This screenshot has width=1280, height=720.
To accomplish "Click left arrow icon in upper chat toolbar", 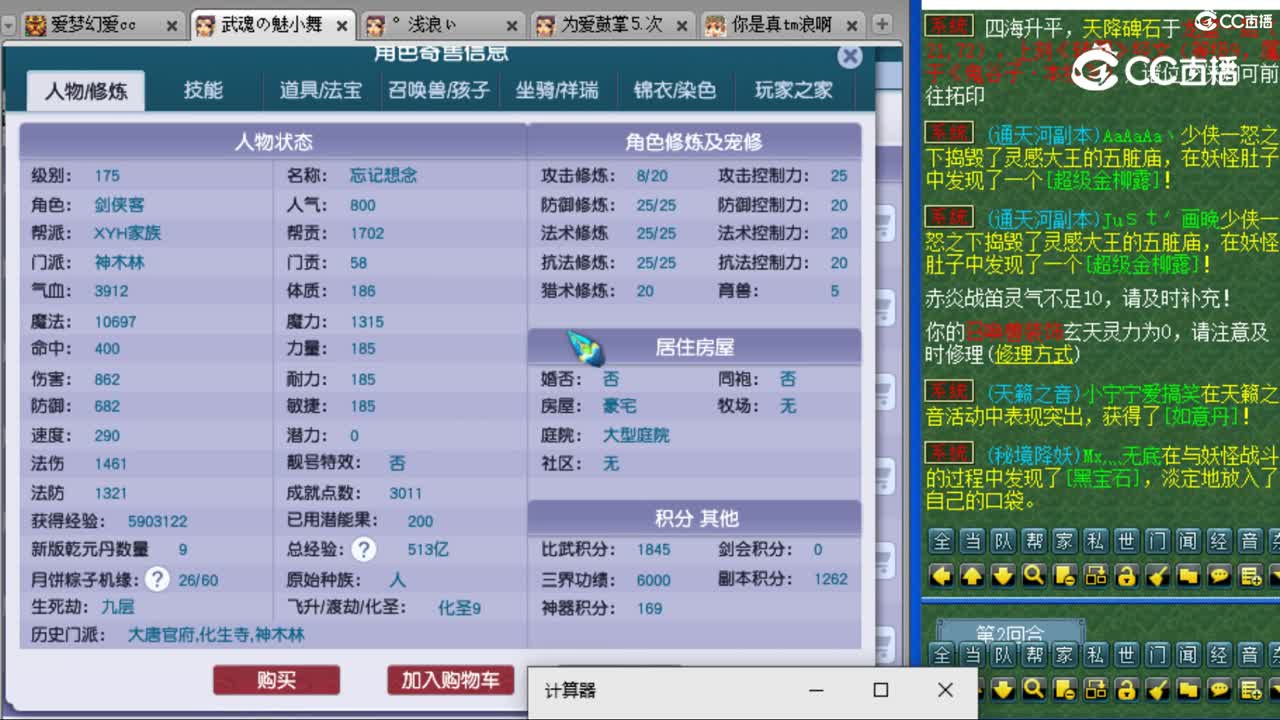I will [941, 575].
